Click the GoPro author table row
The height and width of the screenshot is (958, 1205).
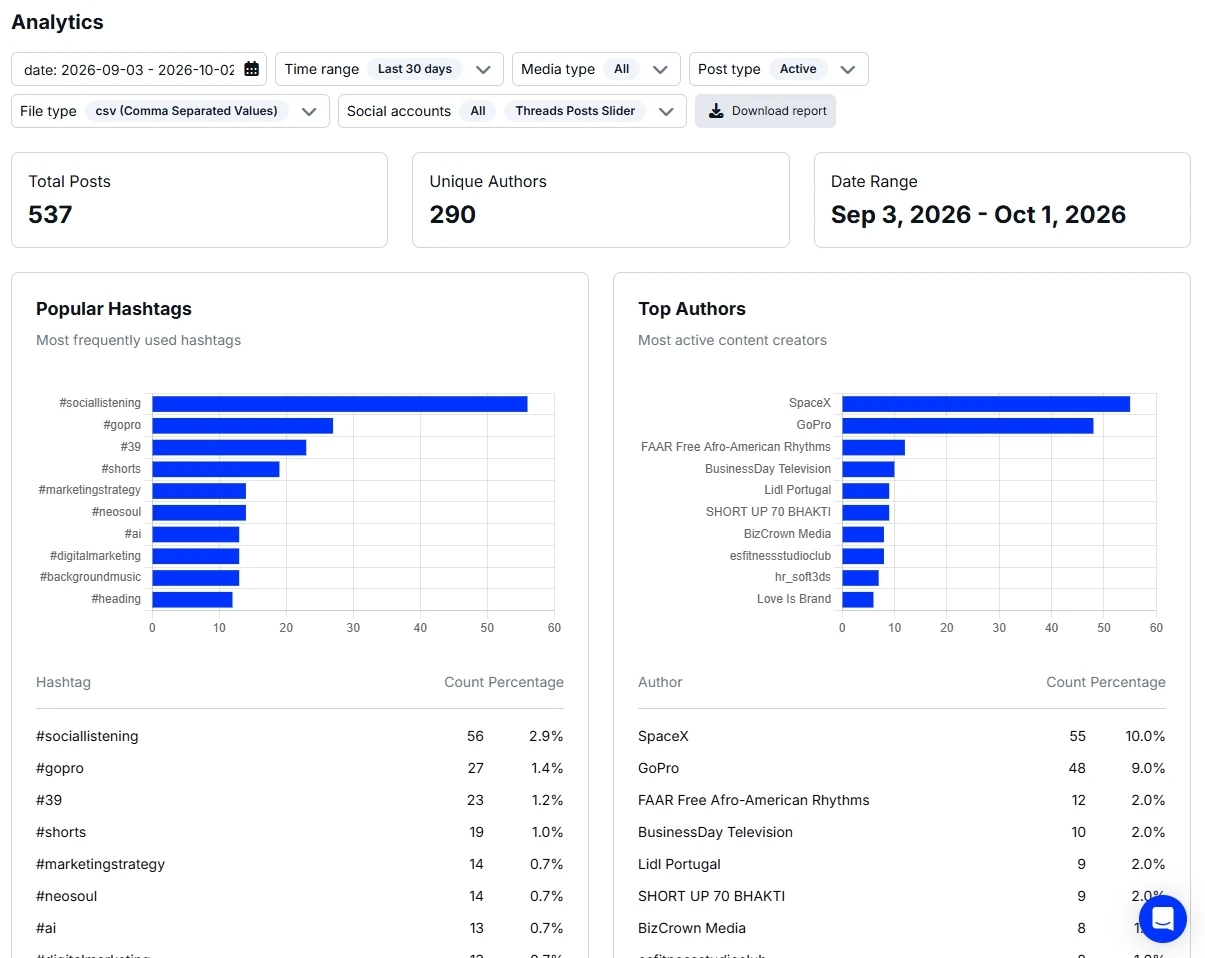[x=902, y=768]
